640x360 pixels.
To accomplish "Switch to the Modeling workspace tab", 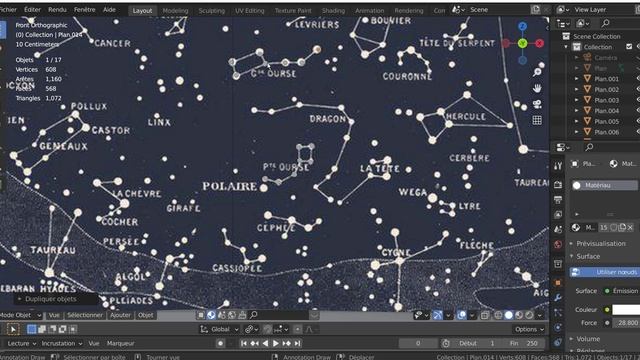I will tap(175, 11).
